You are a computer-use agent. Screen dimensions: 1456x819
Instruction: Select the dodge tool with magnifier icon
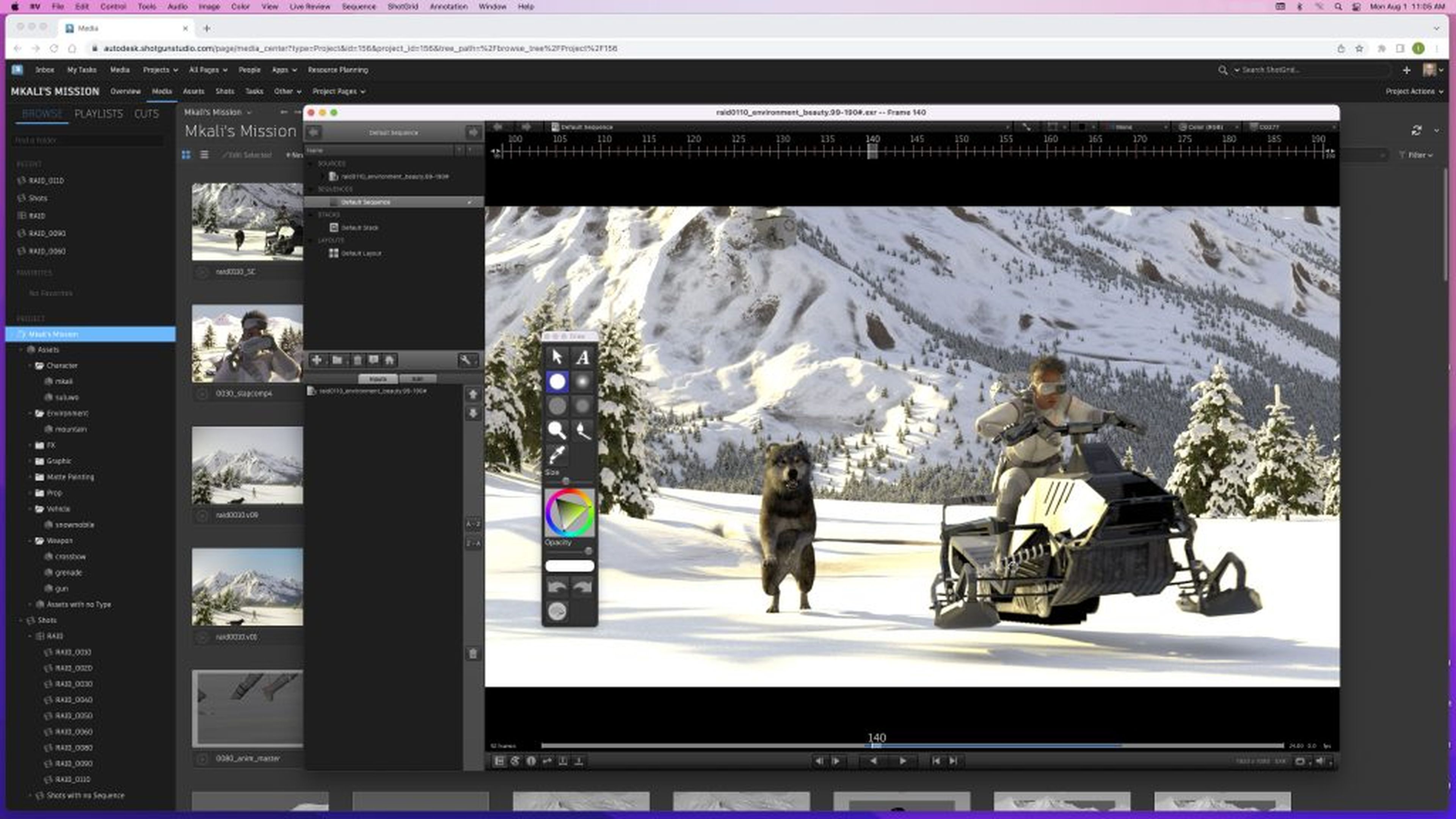557,430
